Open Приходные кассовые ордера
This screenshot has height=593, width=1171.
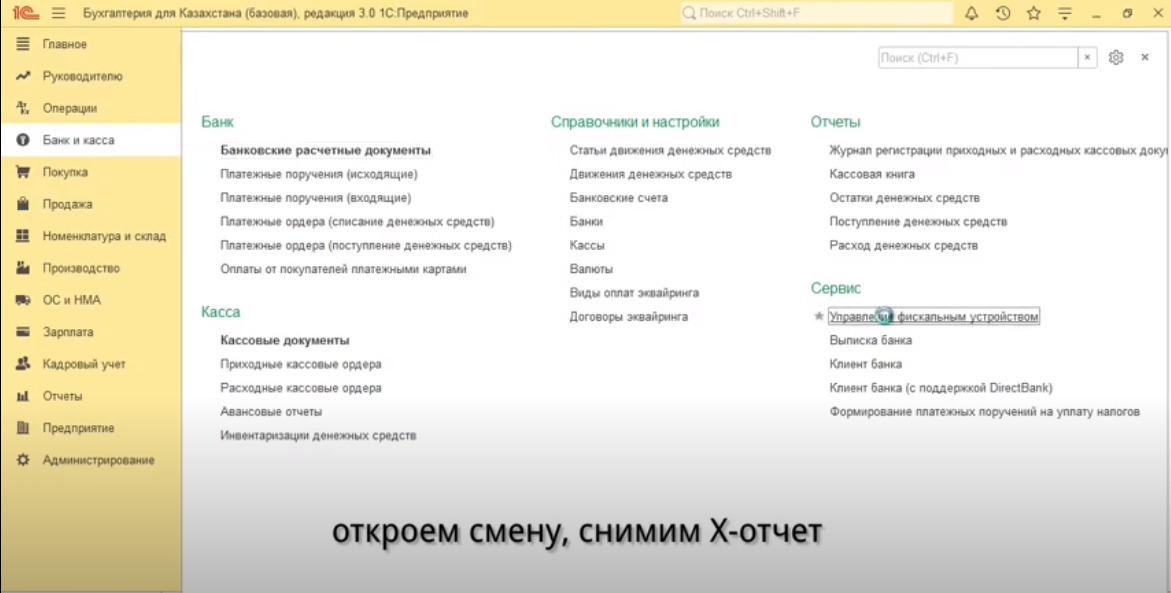301,364
